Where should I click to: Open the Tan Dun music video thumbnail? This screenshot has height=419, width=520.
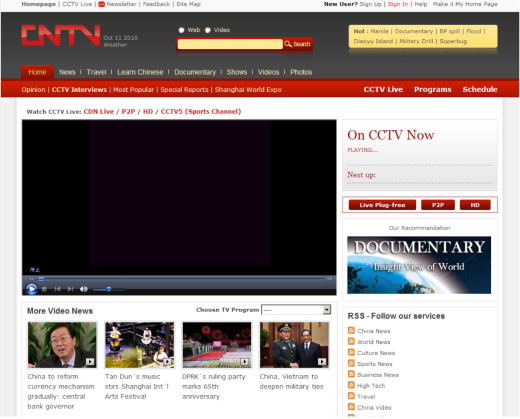(x=139, y=345)
